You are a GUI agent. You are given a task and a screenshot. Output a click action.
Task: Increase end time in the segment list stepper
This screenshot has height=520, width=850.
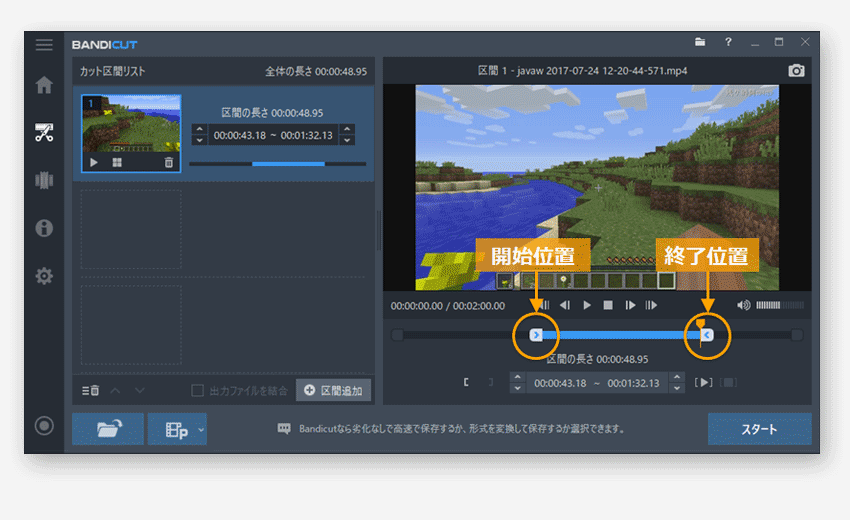[x=347, y=130]
